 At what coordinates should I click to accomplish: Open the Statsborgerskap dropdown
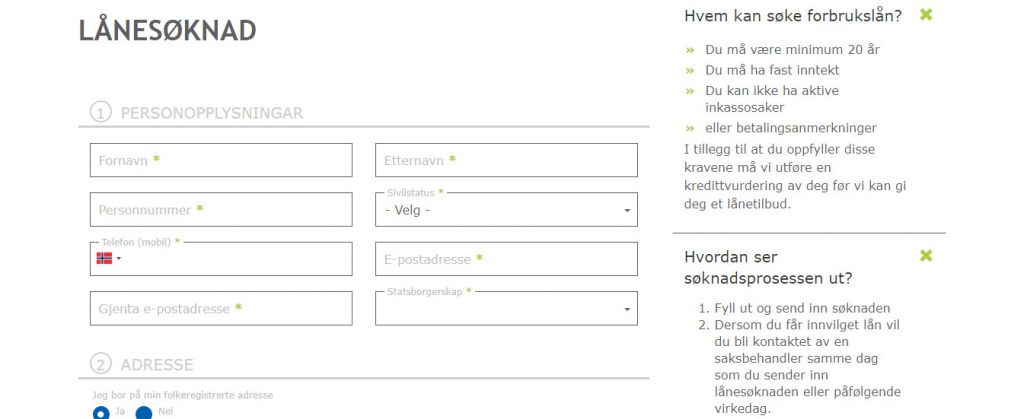pyautogui.click(x=506, y=309)
